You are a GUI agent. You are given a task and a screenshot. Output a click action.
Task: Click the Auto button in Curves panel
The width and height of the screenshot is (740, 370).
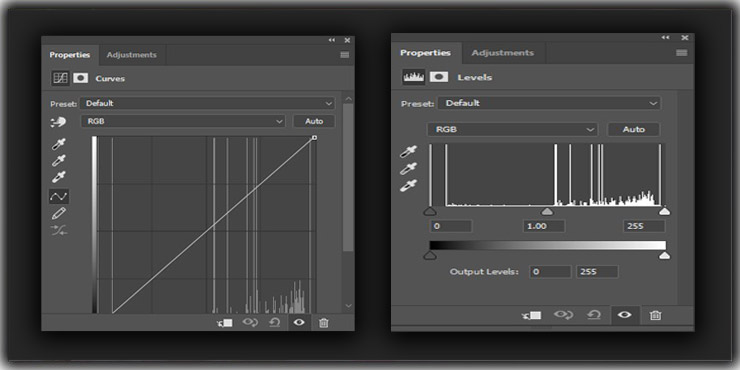tap(314, 121)
